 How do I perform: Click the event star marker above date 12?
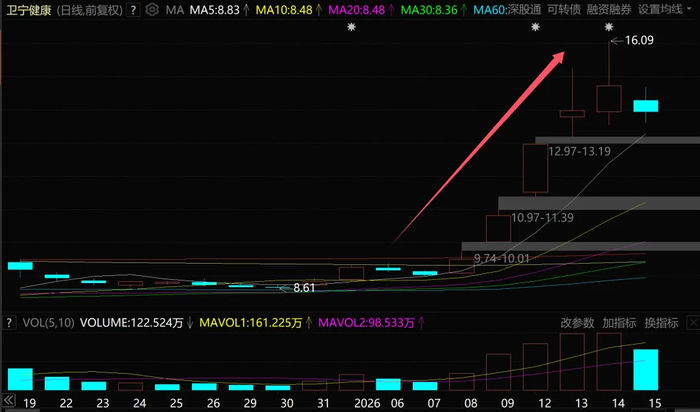click(535, 27)
